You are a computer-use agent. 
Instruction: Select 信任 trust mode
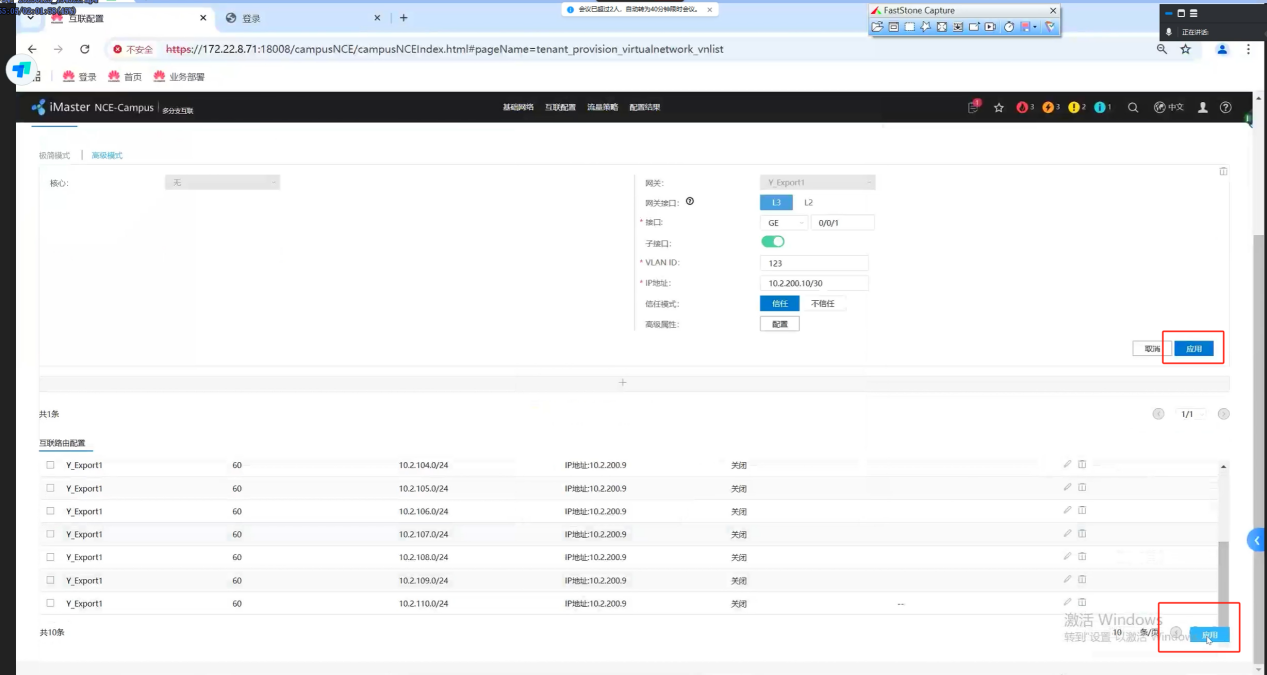(x=780, y=303)
